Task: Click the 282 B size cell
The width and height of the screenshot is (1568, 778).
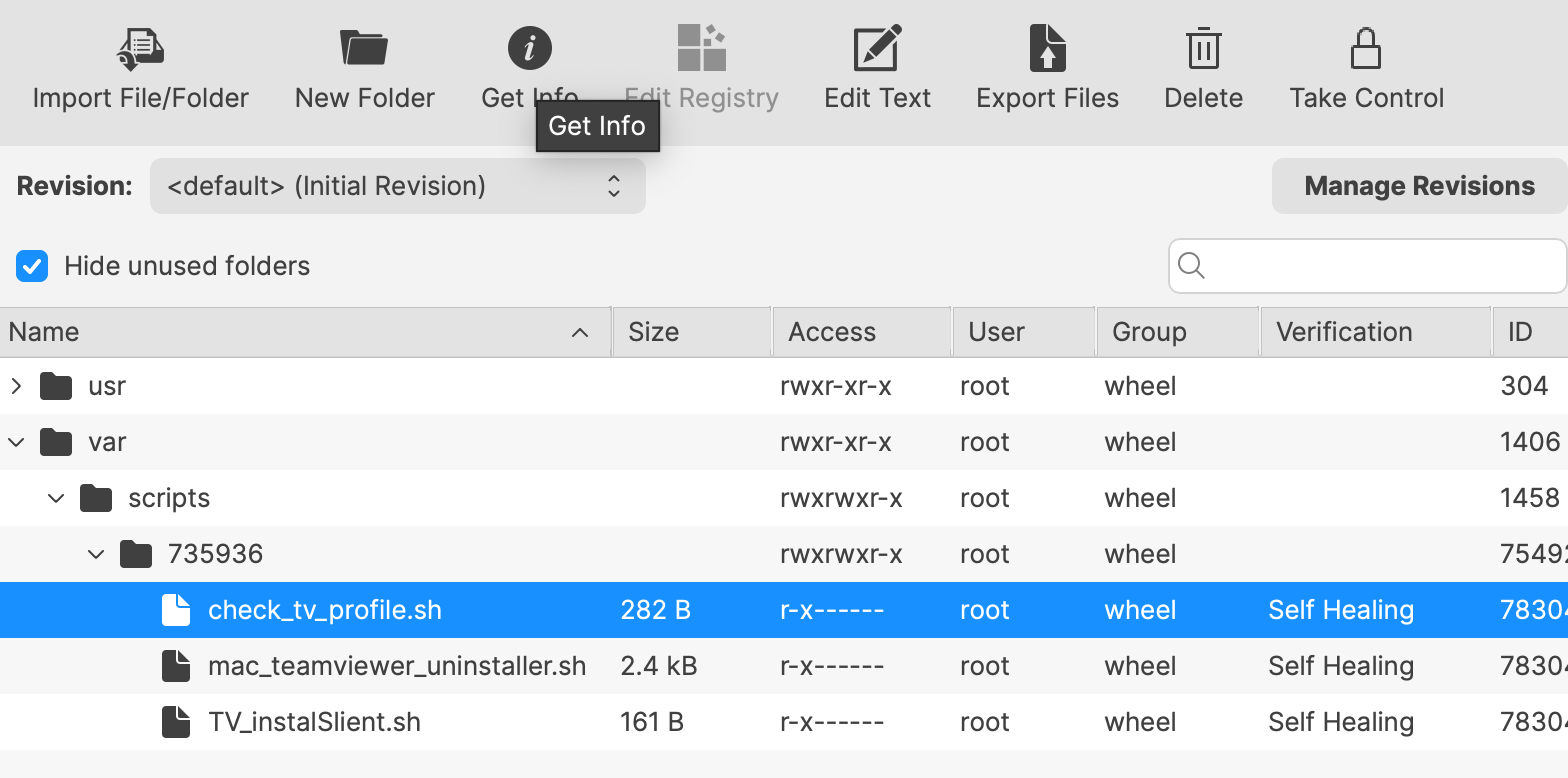Action: (x=656, y=610)
